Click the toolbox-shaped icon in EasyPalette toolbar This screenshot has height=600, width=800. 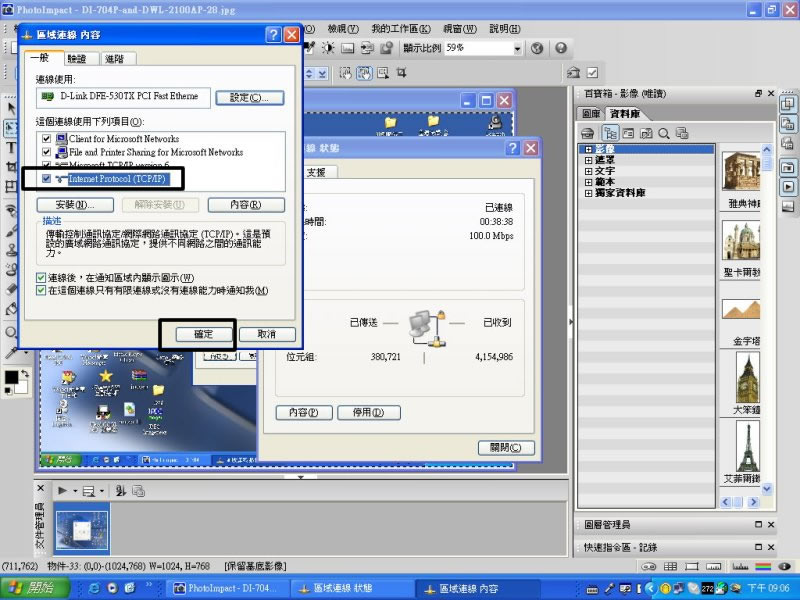pos(588,134)
